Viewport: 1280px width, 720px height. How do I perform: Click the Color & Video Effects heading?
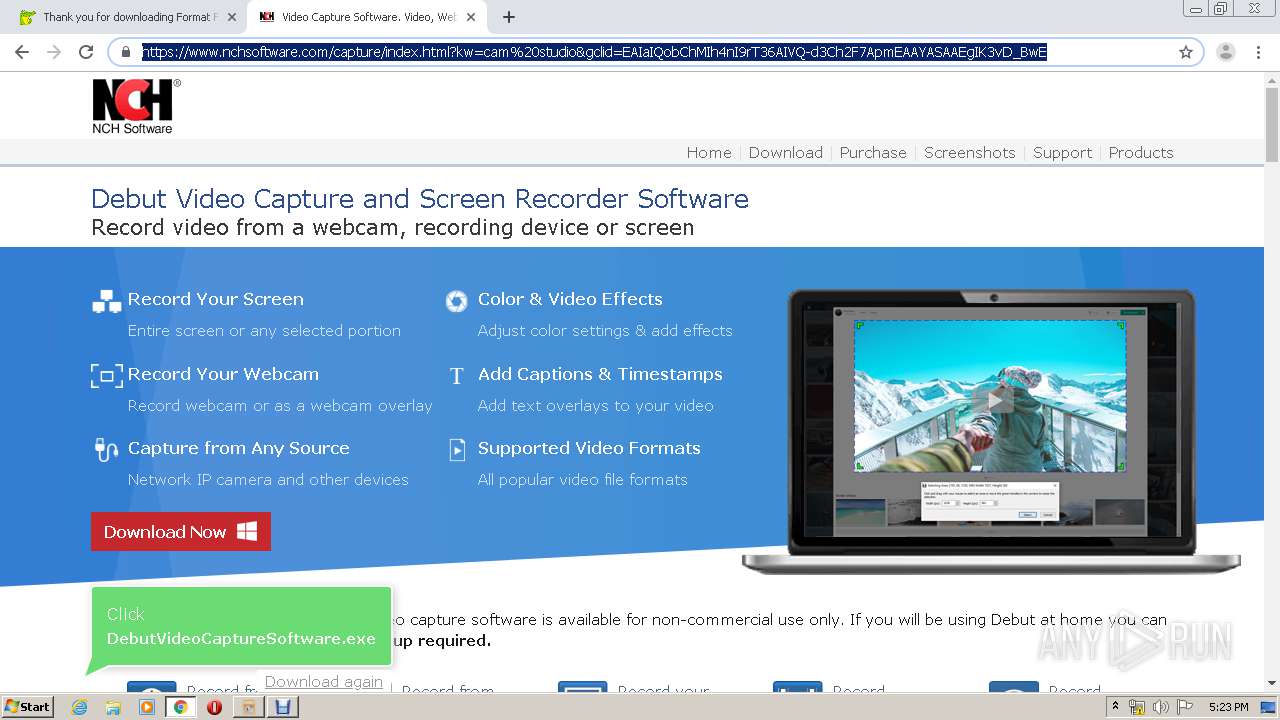(x=570, y=299)
